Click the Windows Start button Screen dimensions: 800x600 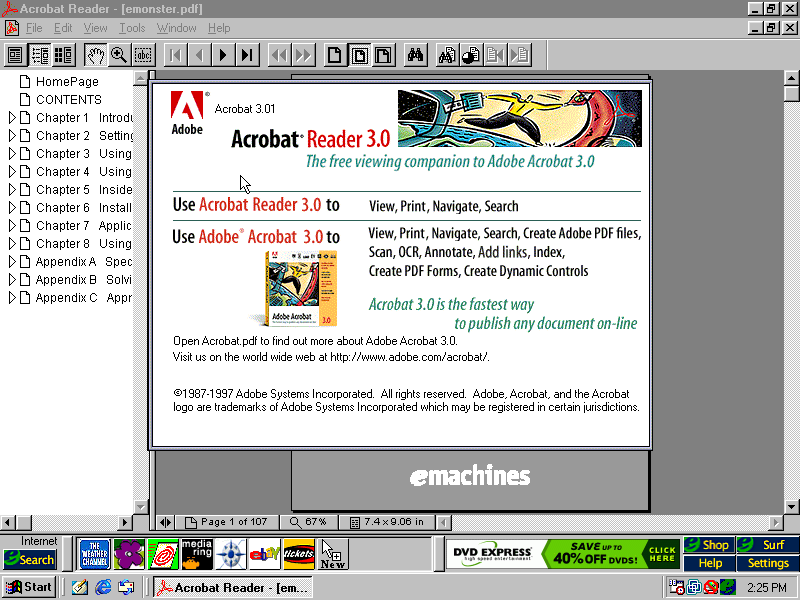29,587
